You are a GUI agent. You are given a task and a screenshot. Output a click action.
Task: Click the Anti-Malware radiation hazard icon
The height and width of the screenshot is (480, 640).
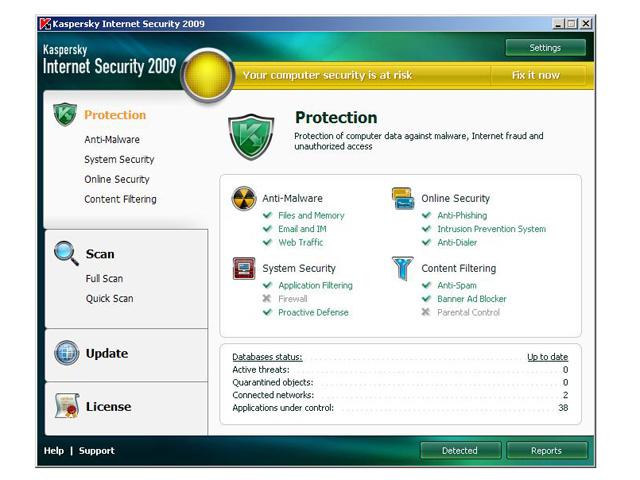(x=244, y=198)
